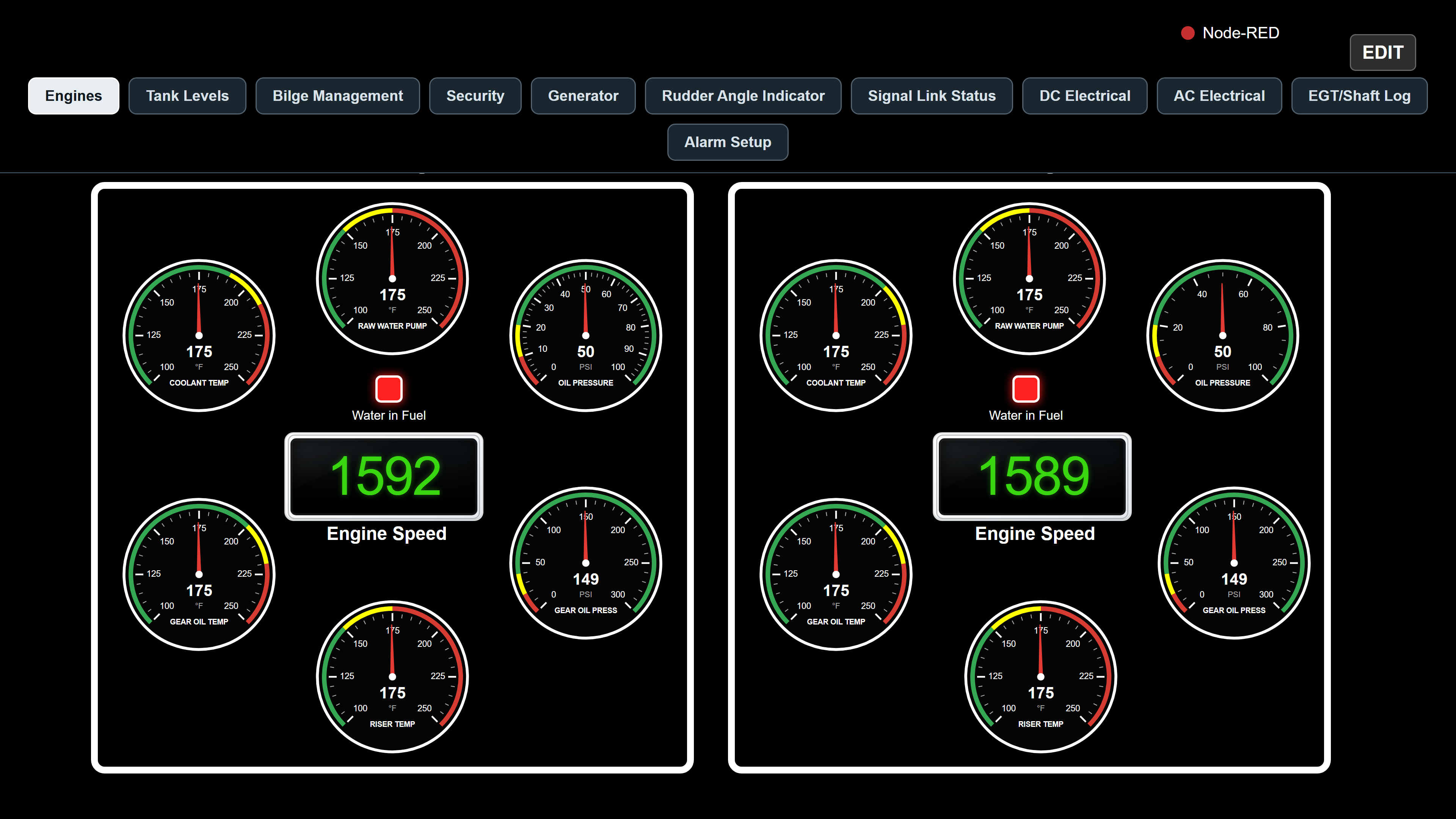Image resolution: width=1456 pixels, height=819 pixels.
Task: Click right engine Raw Water Pump gauge
Action: pyautogui.click(x=1029, y=279)
